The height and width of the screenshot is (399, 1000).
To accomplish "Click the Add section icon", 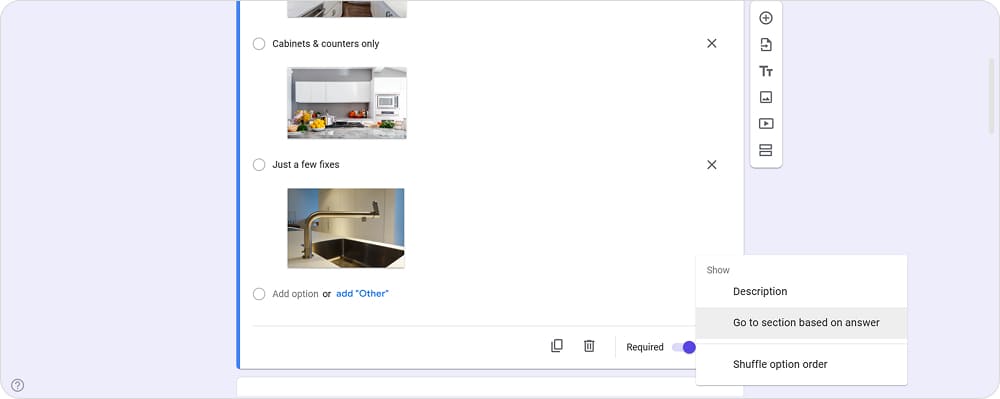I will 766,150.
